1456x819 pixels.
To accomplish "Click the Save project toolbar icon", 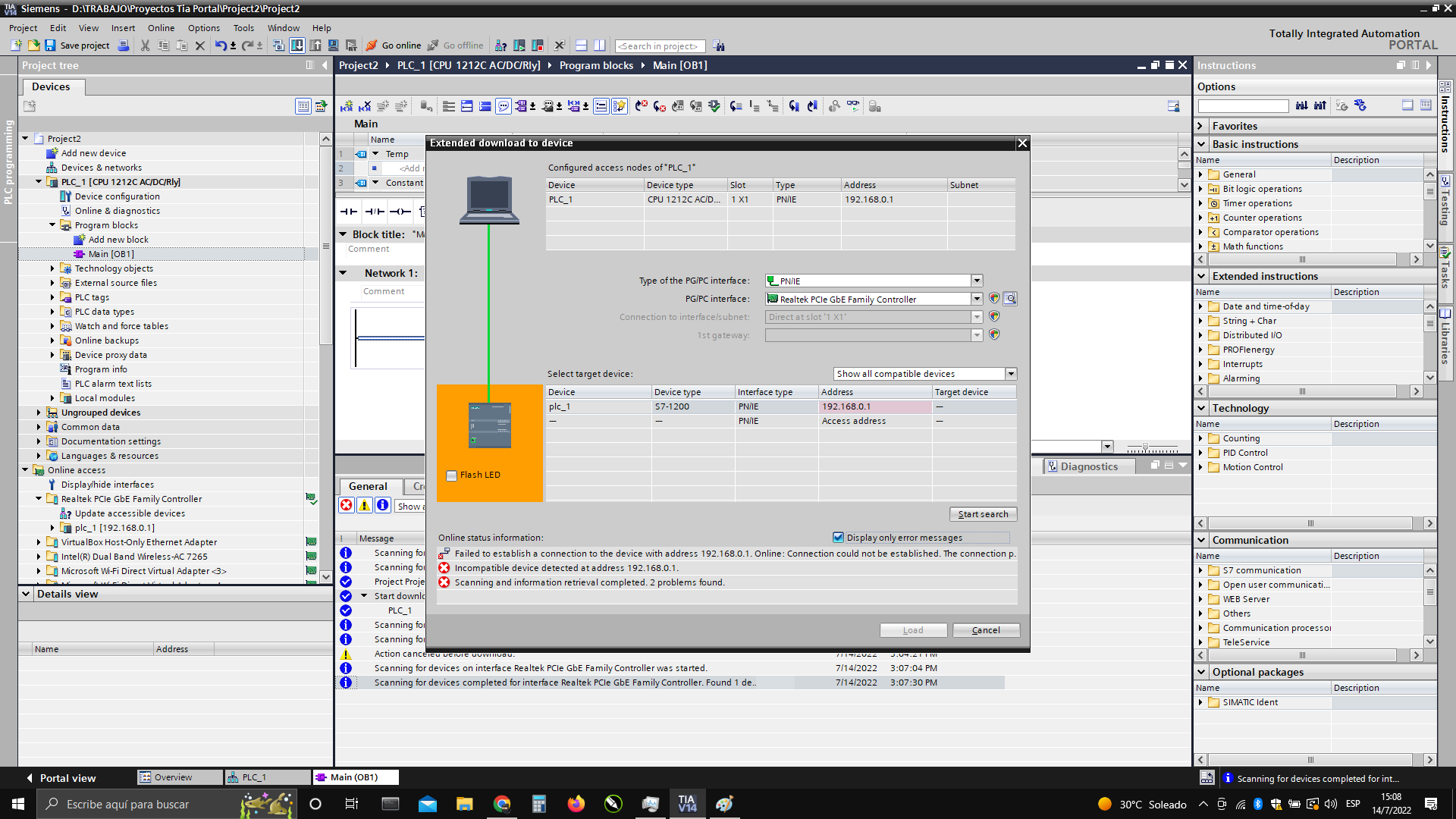I will pos(50,45).
